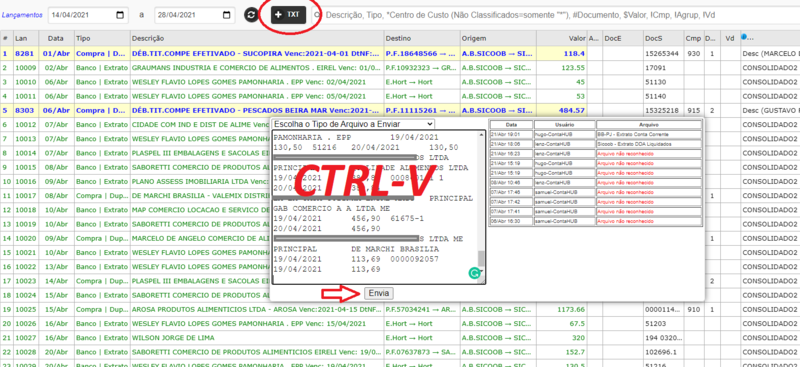Sort by the Valor column header
Image resolution: width=800 pixels, height=367 pixels.
click(x=561, y=38)
